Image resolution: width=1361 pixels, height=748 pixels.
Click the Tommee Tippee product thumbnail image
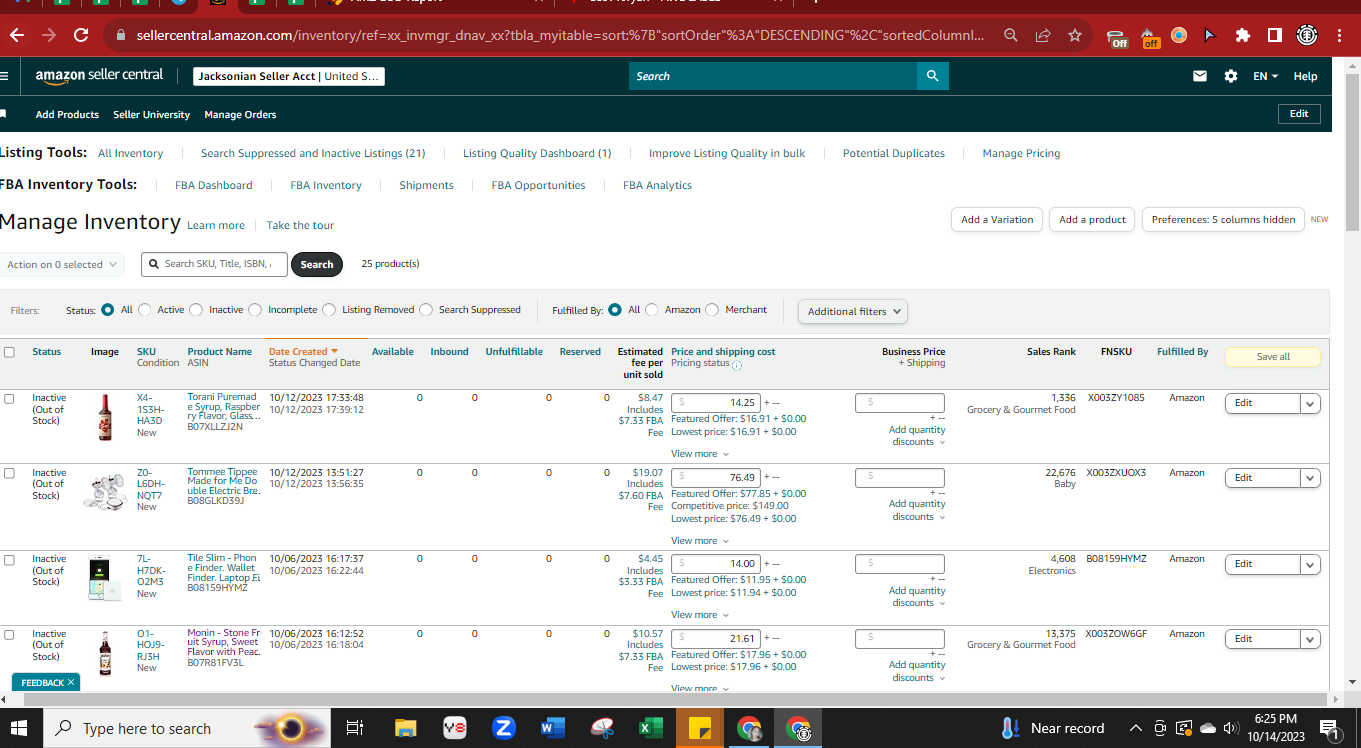pyautogui.click(x=104, y=492)
